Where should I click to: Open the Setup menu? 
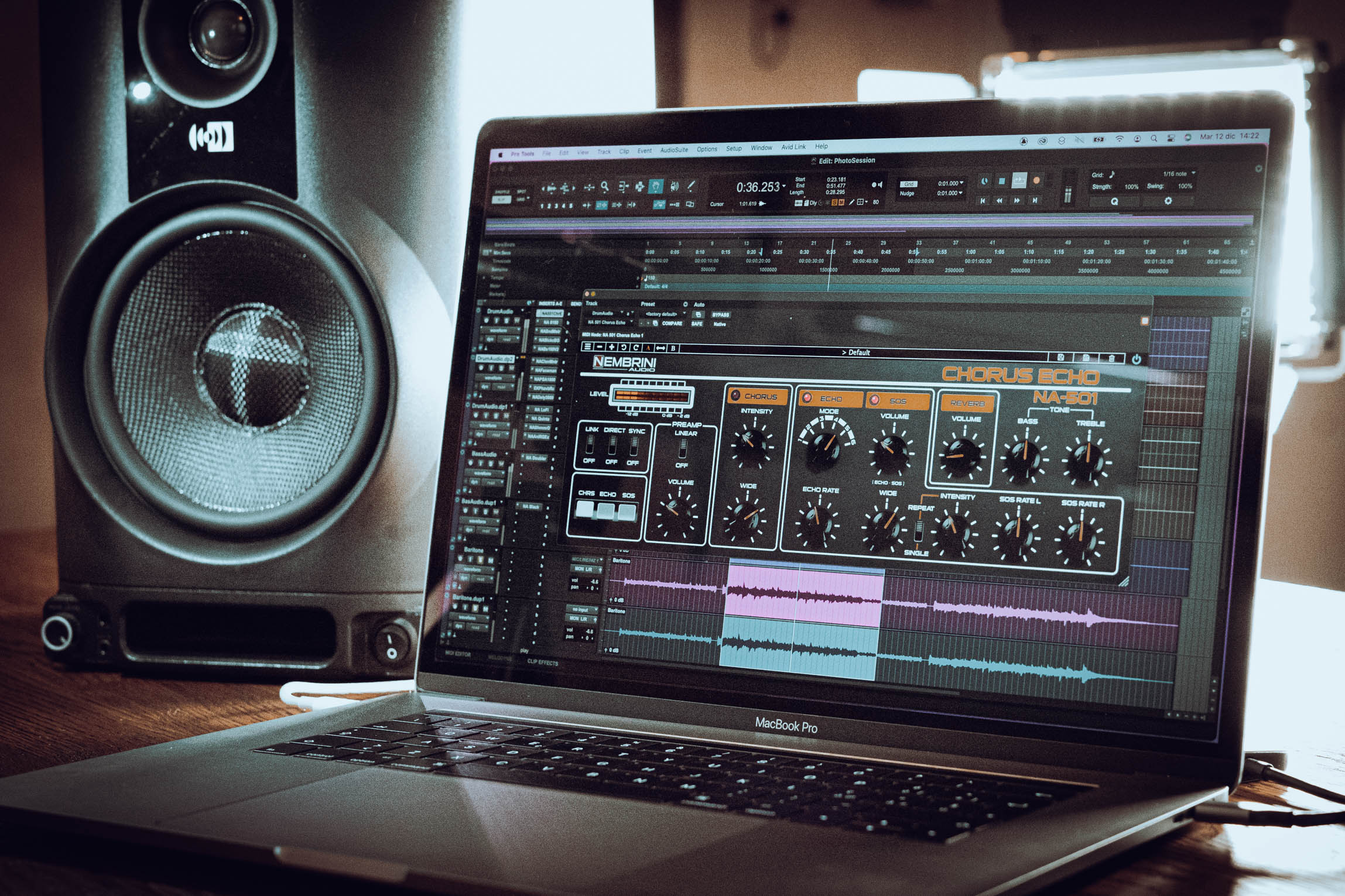tap(734, 149)
